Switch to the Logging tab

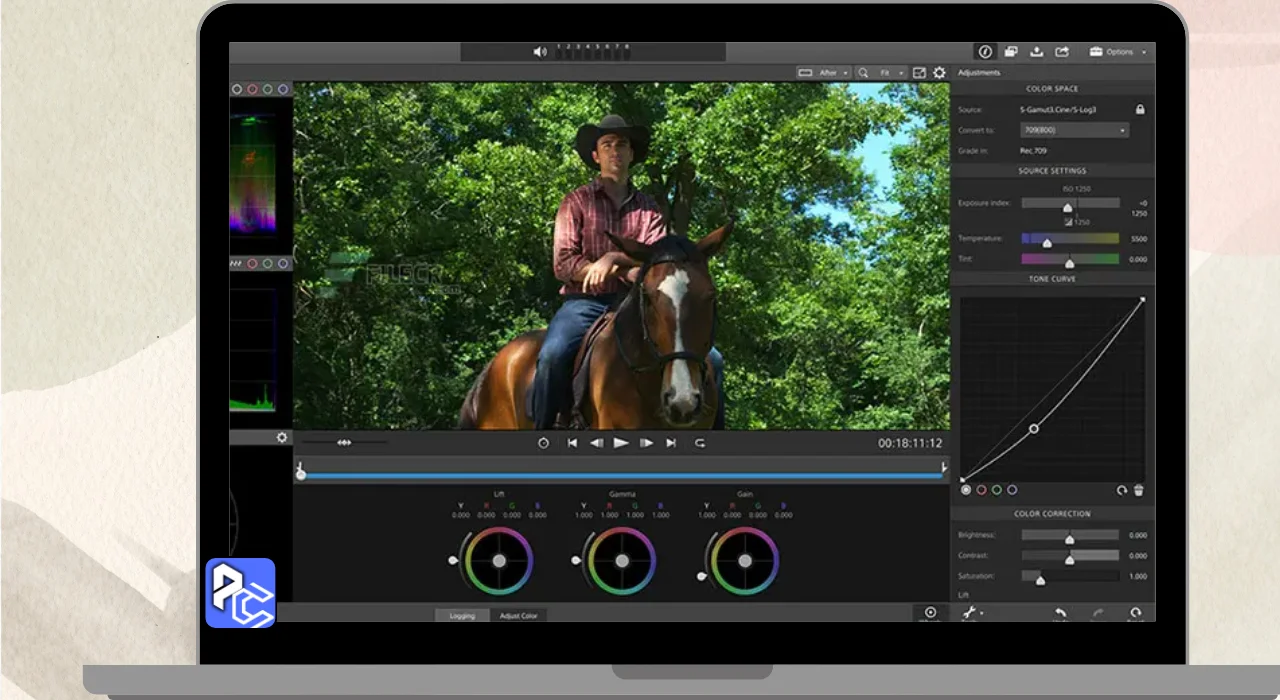[x=462, y=615]
